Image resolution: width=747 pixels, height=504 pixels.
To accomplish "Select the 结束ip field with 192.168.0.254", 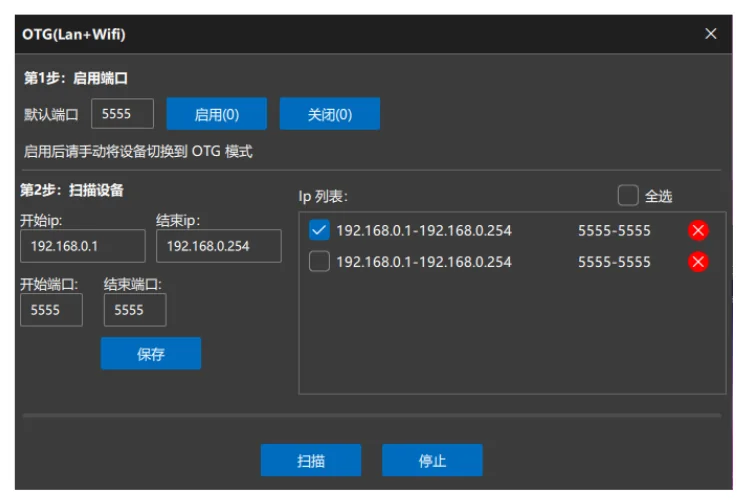I will point(219,246).
